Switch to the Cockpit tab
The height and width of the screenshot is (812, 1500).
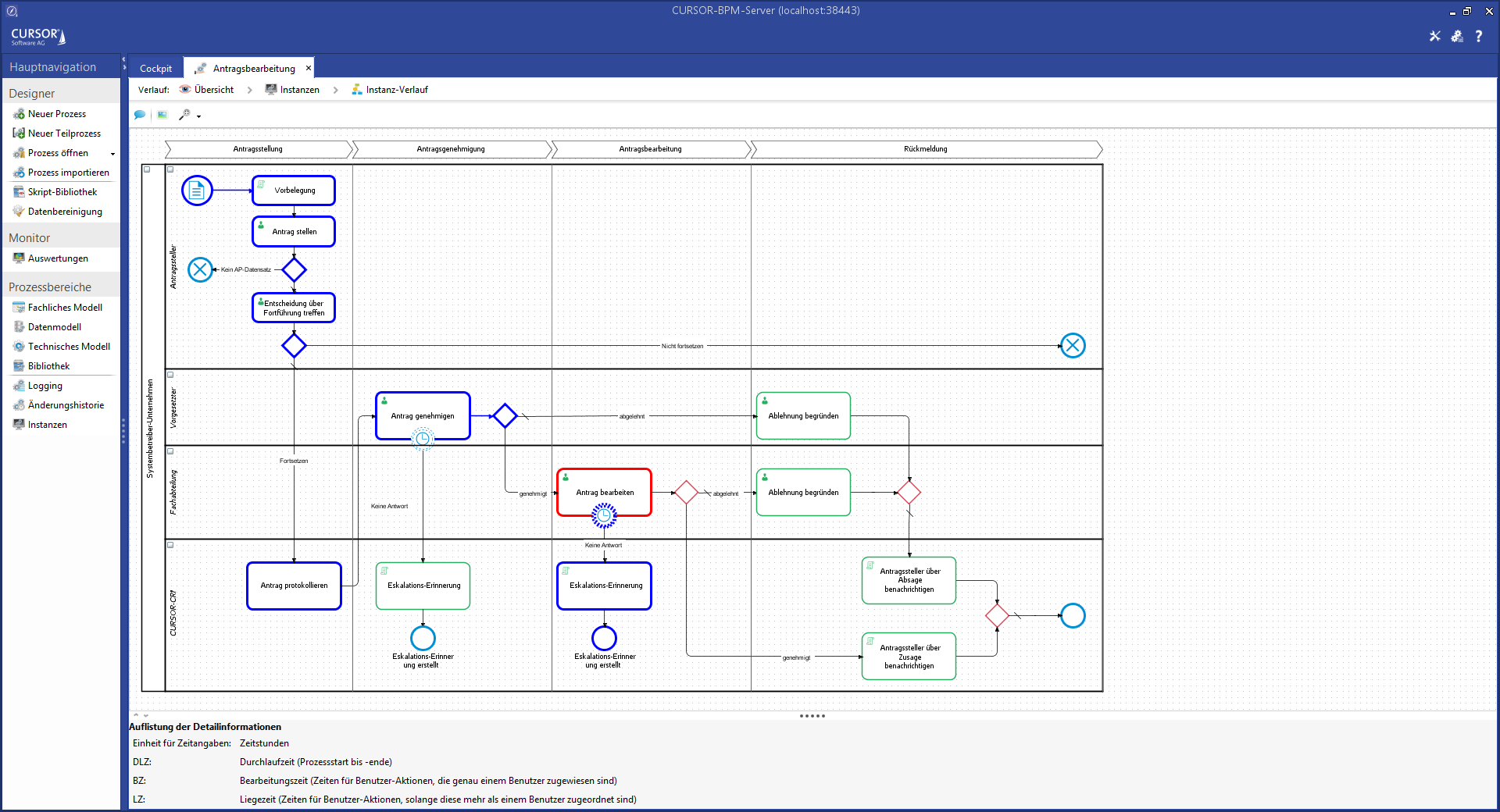pos(155,69)
